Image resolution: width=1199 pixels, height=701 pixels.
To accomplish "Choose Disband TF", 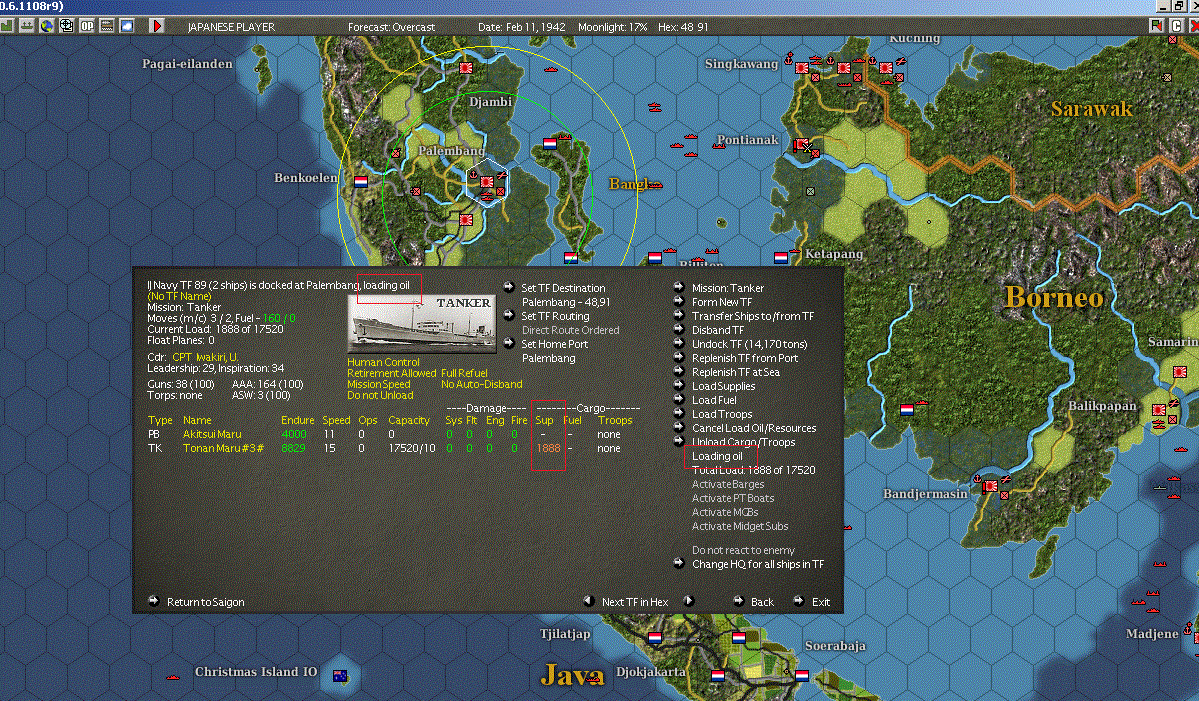I will 718,330.
